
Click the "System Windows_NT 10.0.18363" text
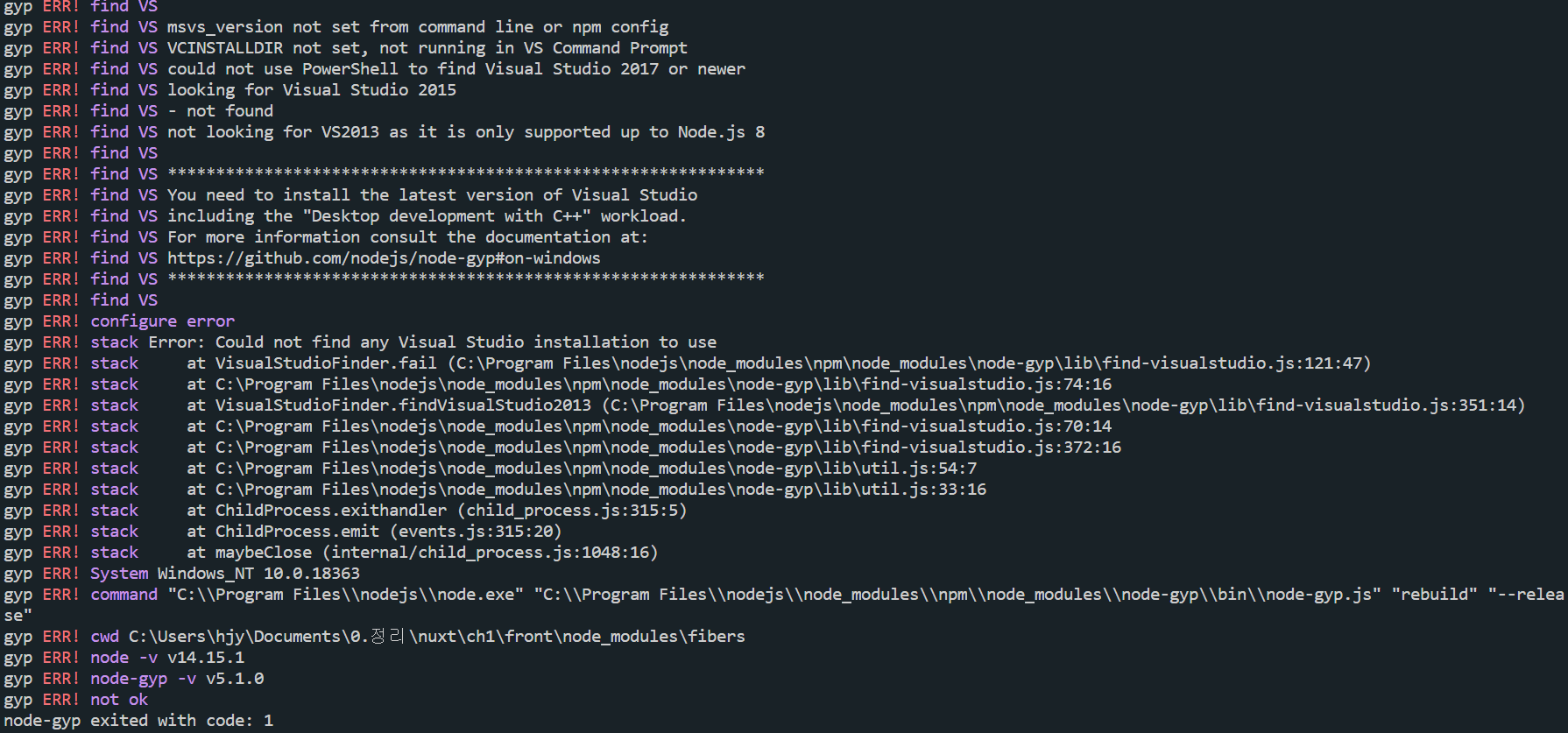(x=224, y=574)
